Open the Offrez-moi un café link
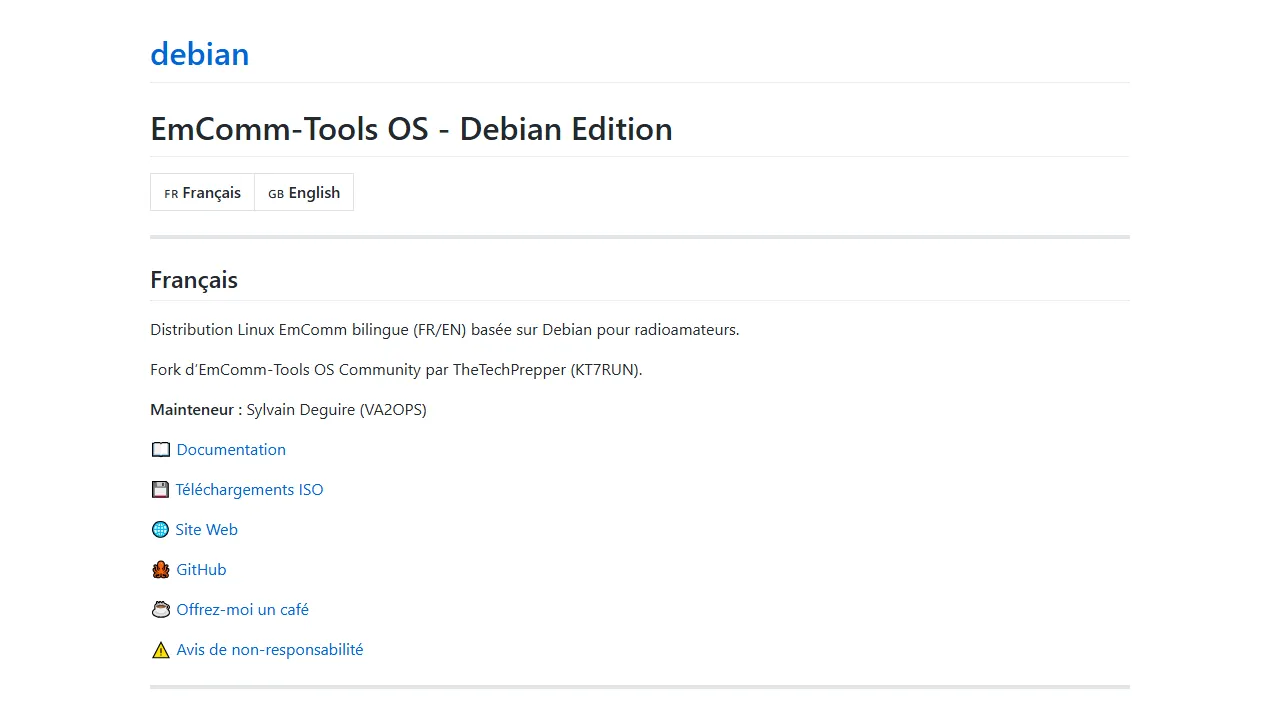 242,610
